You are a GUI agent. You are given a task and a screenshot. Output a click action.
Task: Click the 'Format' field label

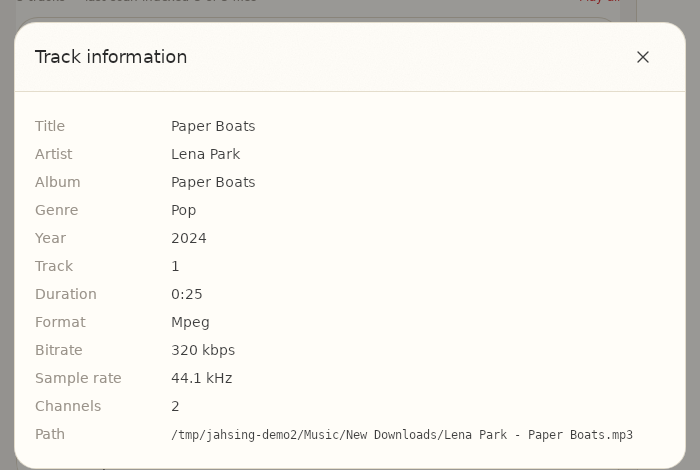click(60, 322)
